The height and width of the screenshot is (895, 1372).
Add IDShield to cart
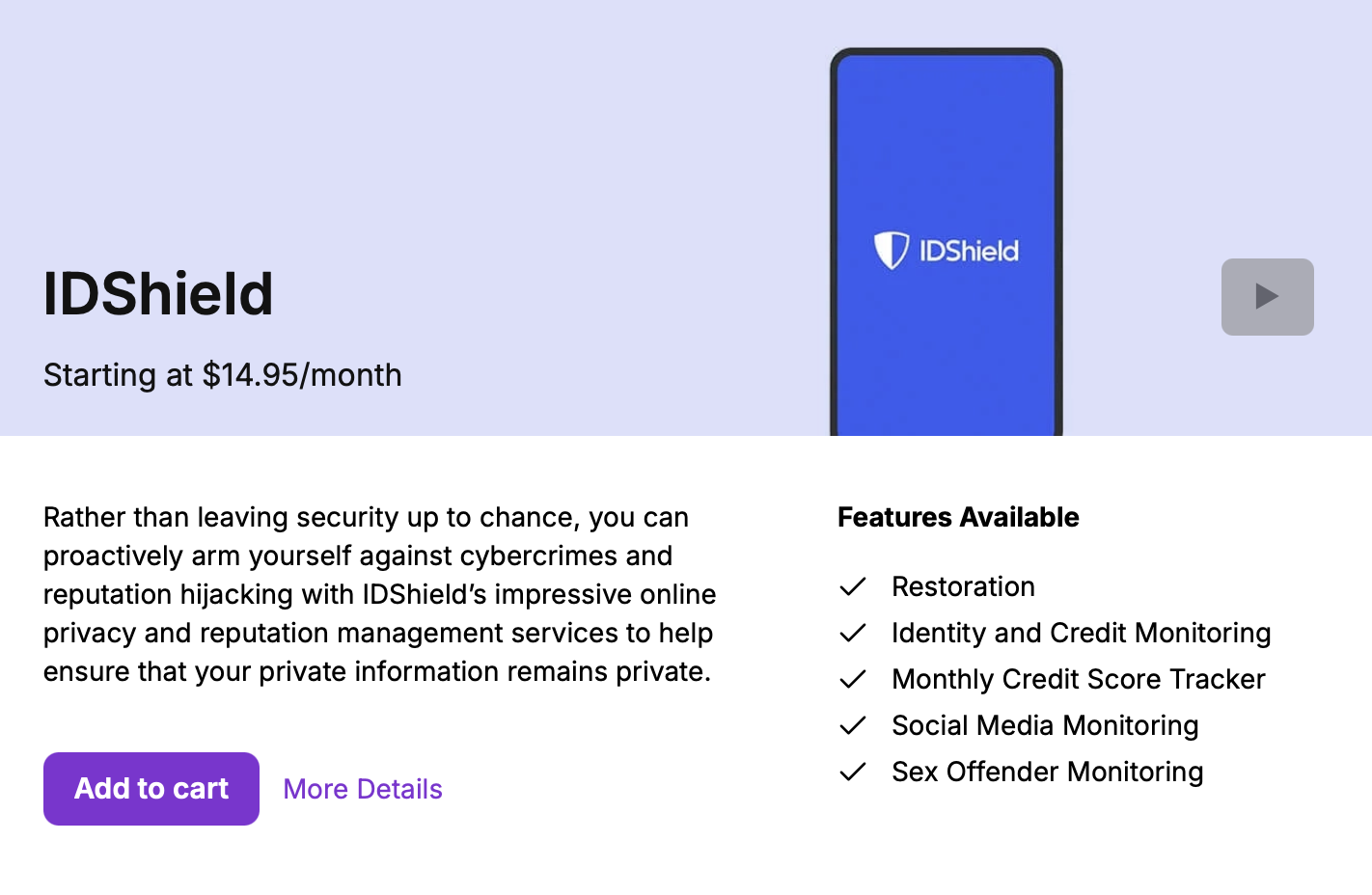tap(151, 789)
